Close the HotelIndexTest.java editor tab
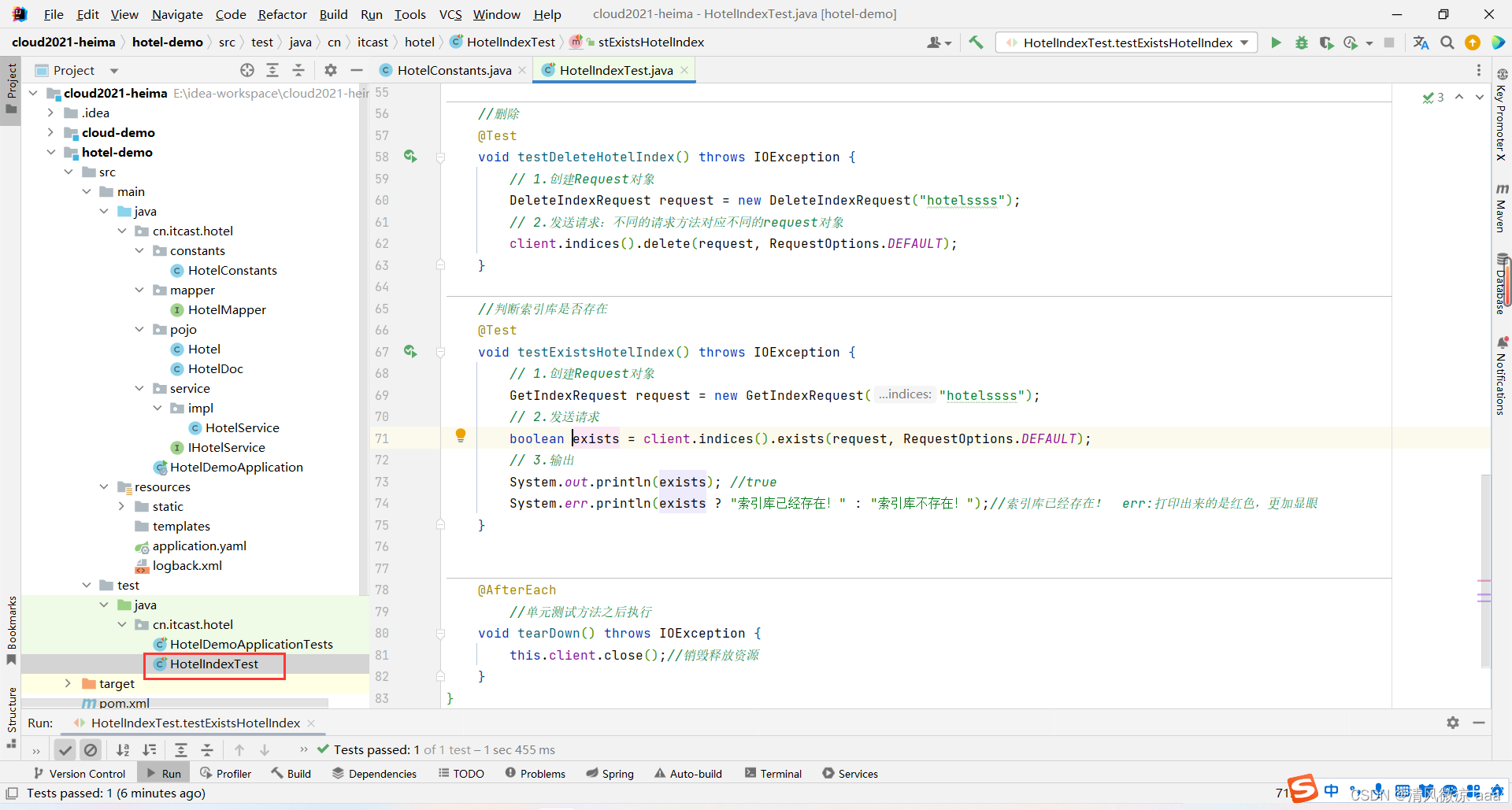 684,70
